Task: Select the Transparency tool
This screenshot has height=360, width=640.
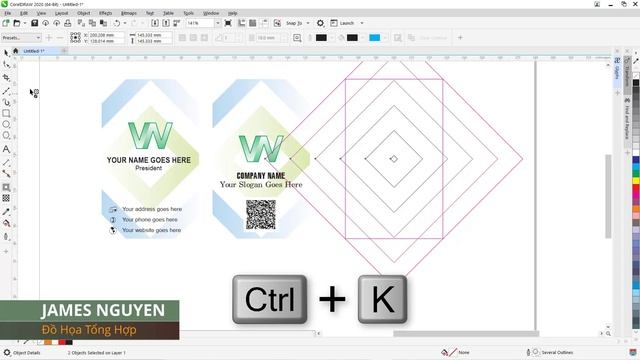Action: 6,198
